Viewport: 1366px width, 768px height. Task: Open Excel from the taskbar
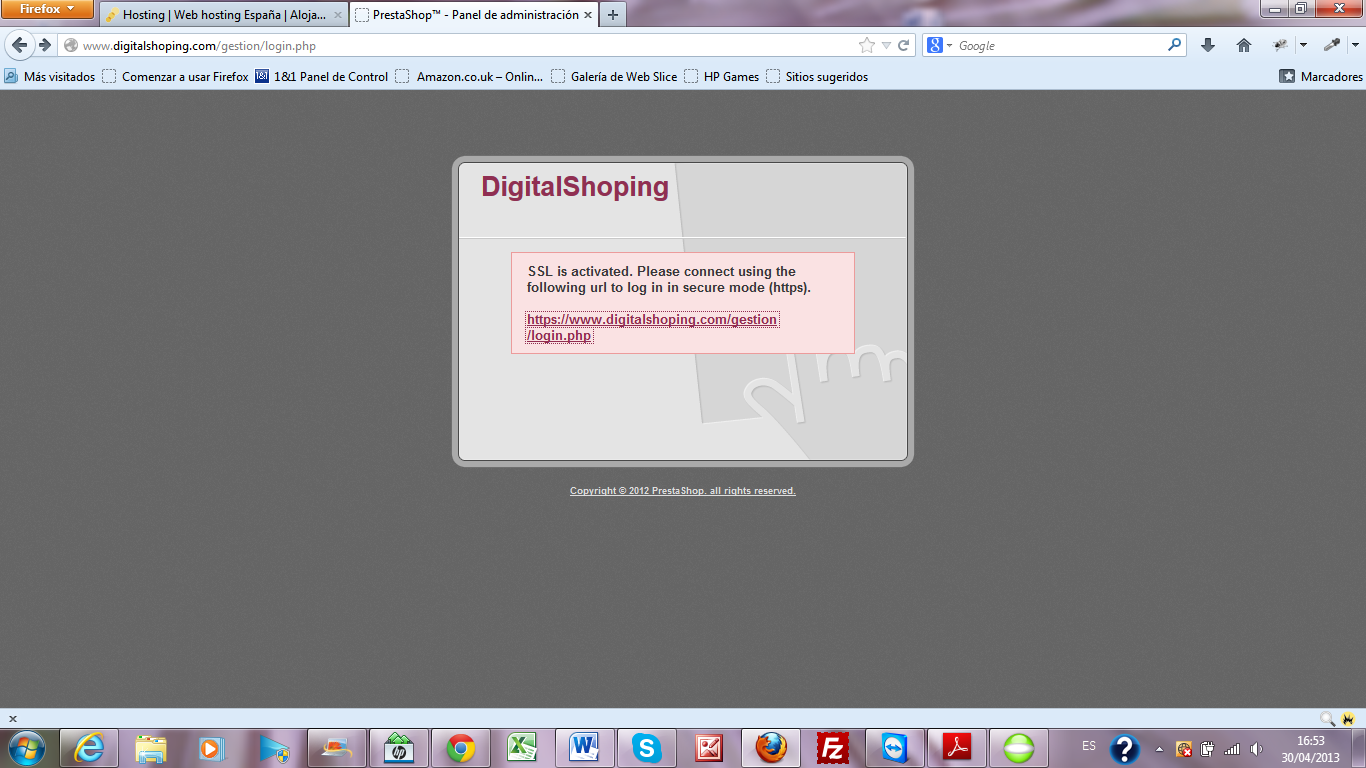coord(523,748)
